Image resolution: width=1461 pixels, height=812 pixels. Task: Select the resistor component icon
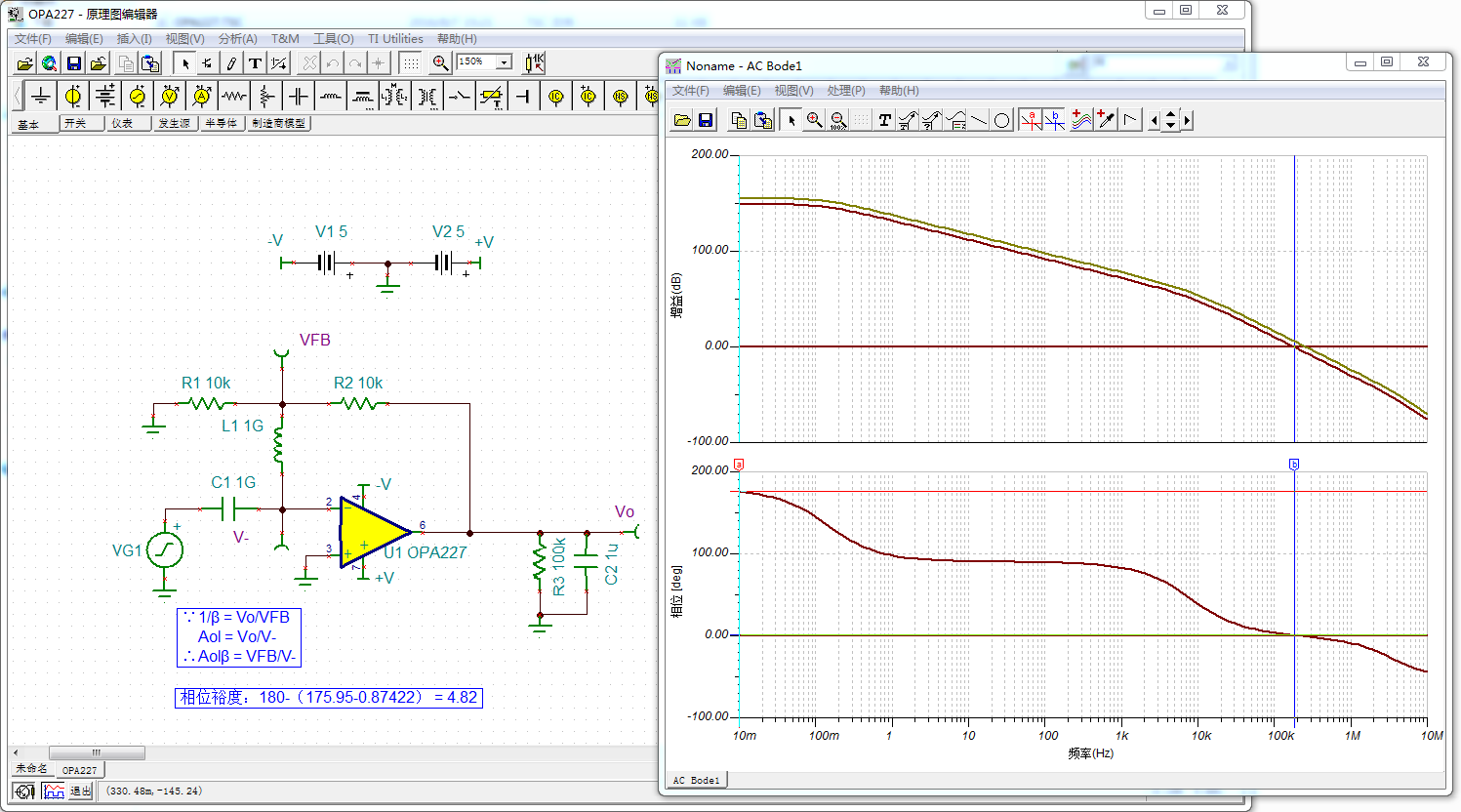pyautogui.click(x=234, y=96)
